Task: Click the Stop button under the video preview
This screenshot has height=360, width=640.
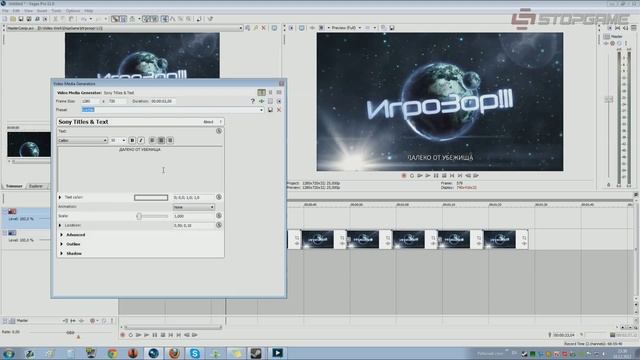Action: (444, 176)
